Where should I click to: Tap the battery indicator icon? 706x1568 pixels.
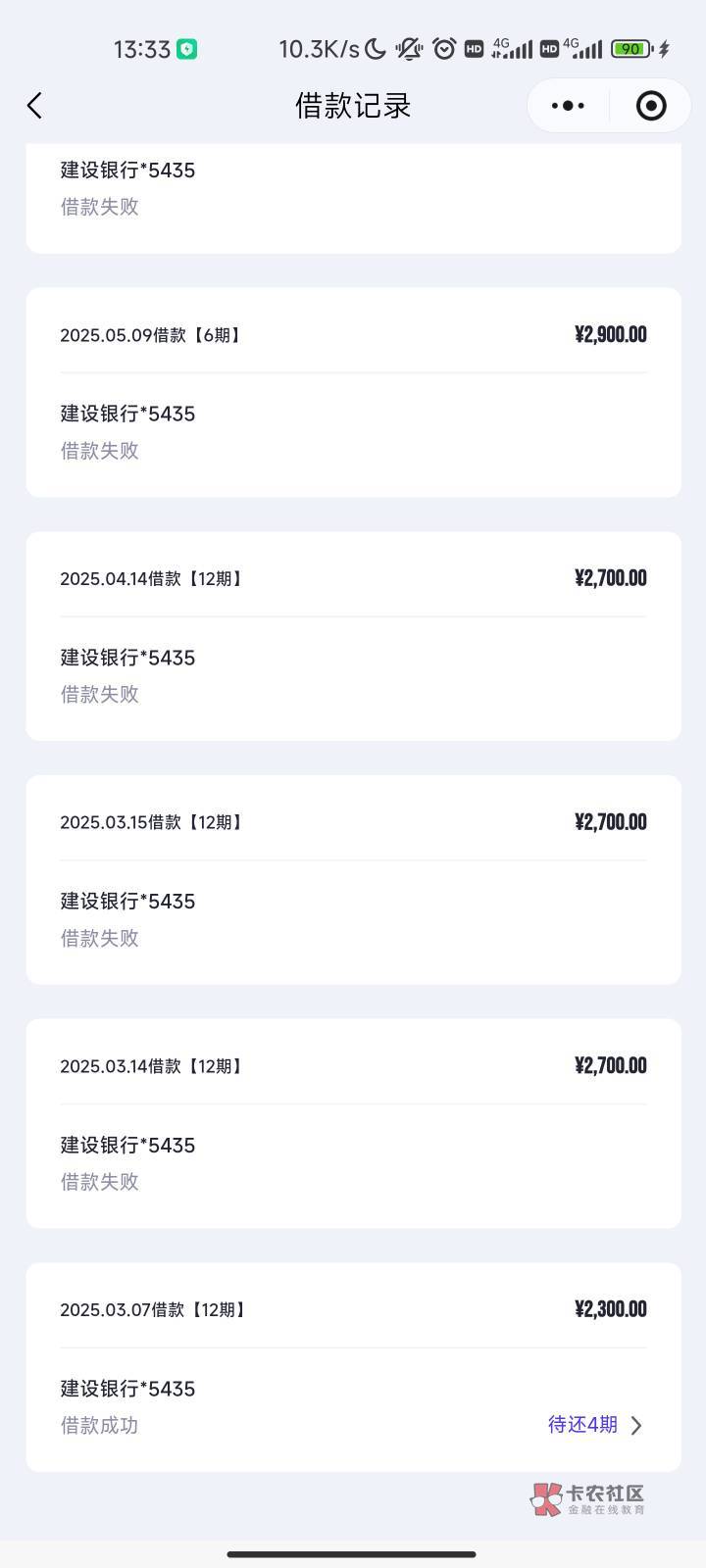tap(631, 49)
